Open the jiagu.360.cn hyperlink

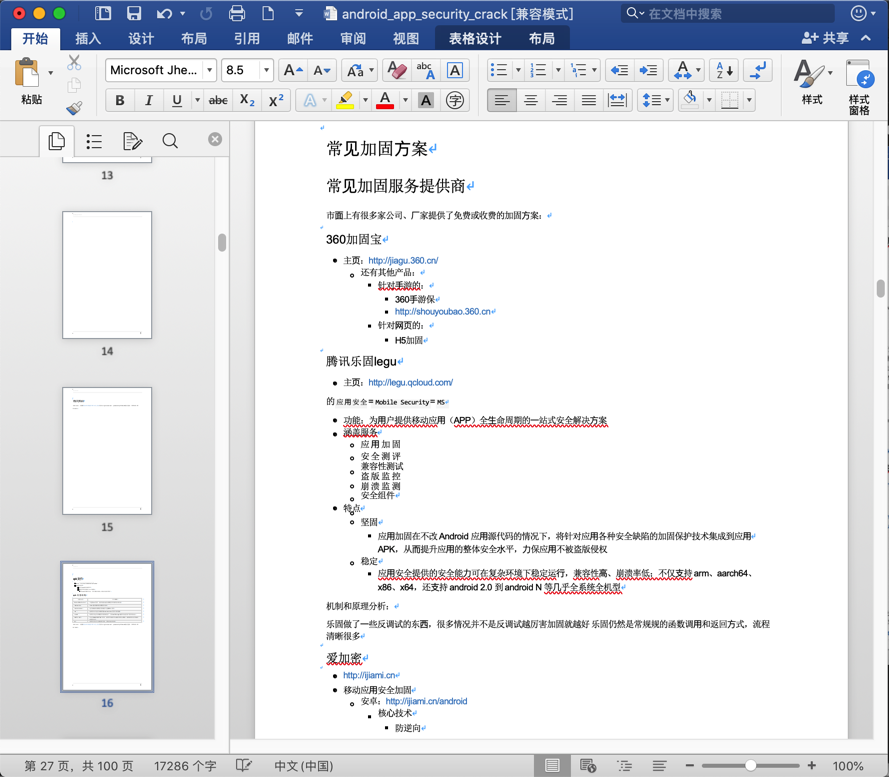[x=403, y=260]
